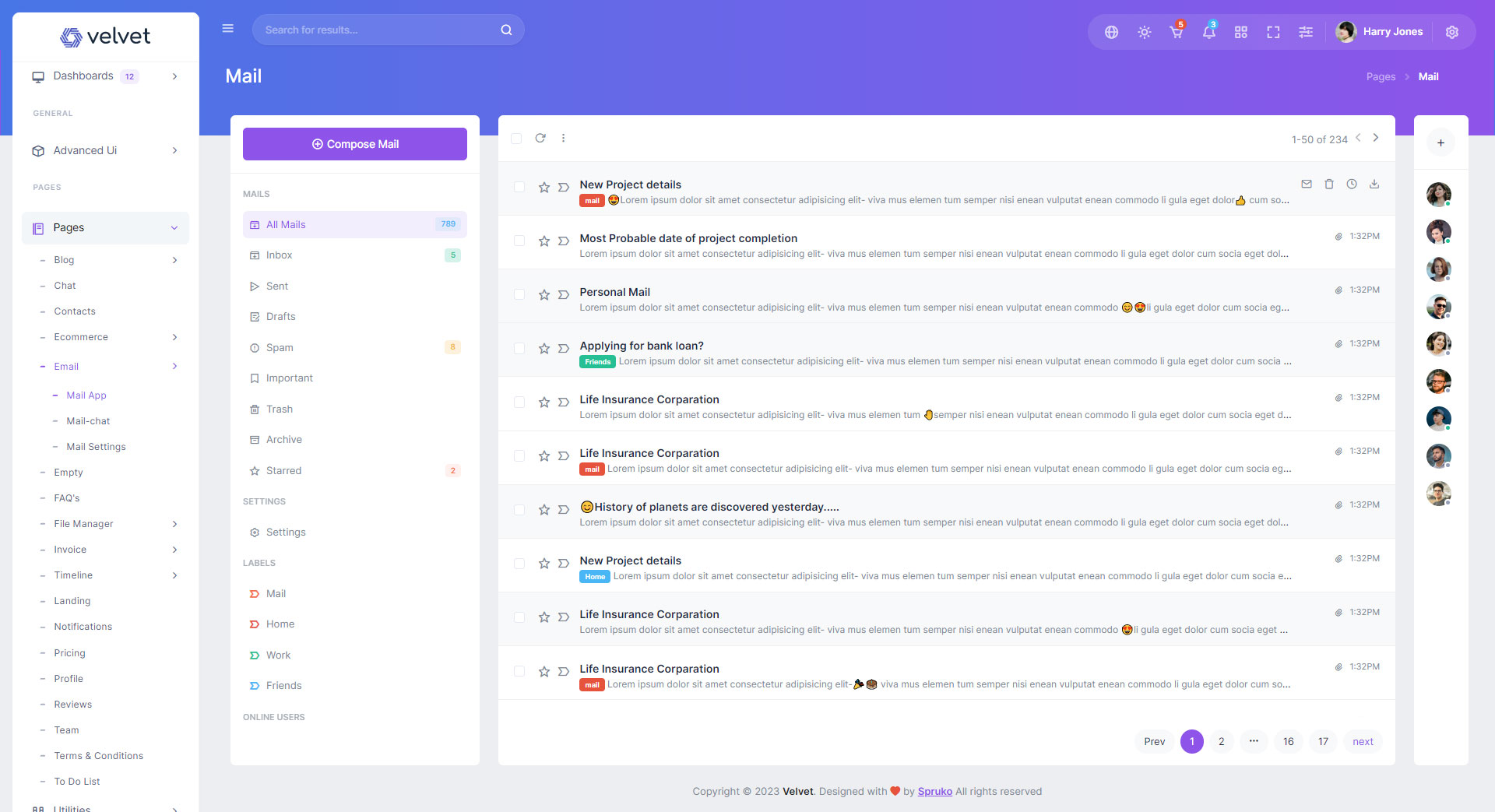
Task: Tick checkbox for Most Probable date email
Action: pyautogui.click(x=519, y=241)
